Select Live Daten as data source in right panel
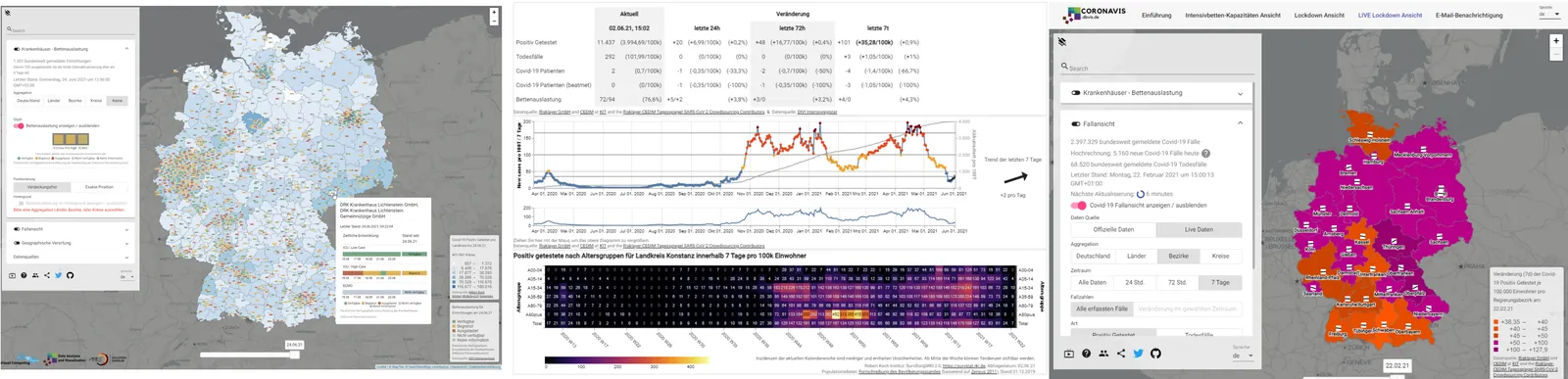Viewport: 1568px width, 379px height. [x=1199, y=229]
